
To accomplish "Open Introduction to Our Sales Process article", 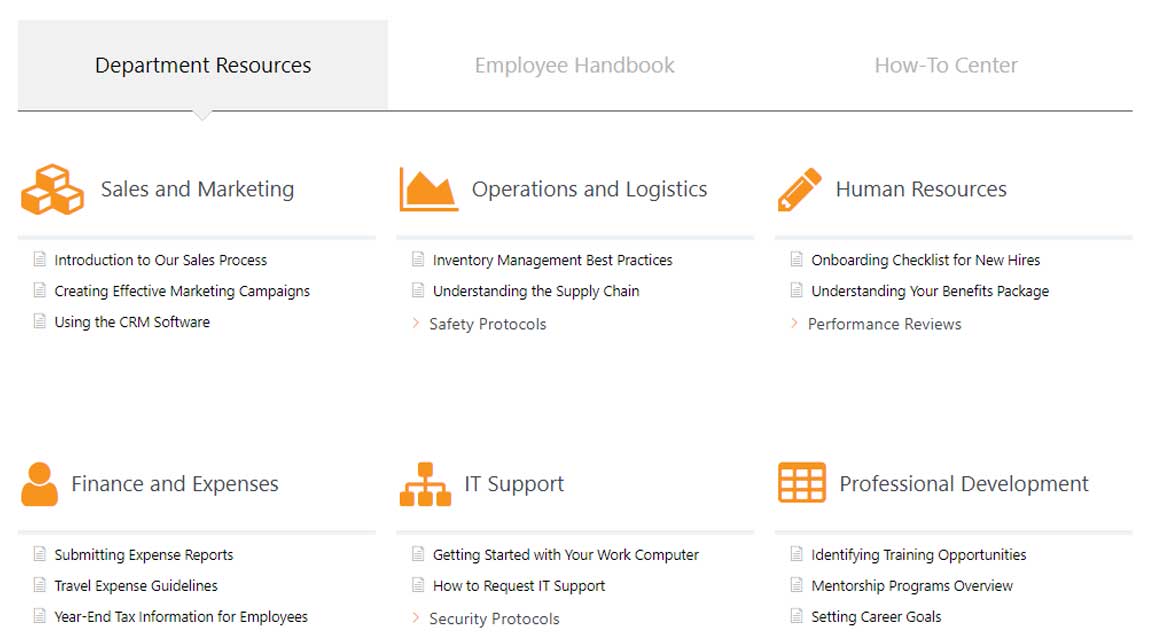I will point(160,260).
